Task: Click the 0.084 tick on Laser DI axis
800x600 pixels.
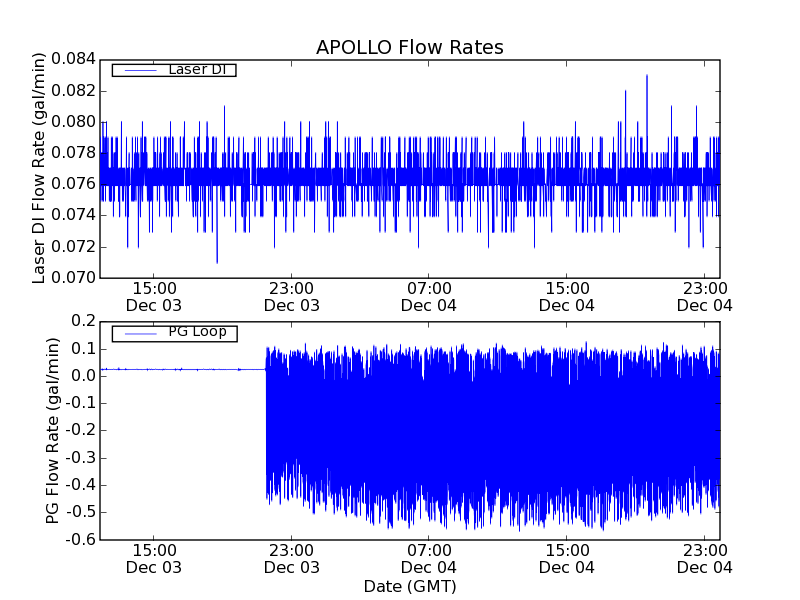Action: click(x=73, y=59)
